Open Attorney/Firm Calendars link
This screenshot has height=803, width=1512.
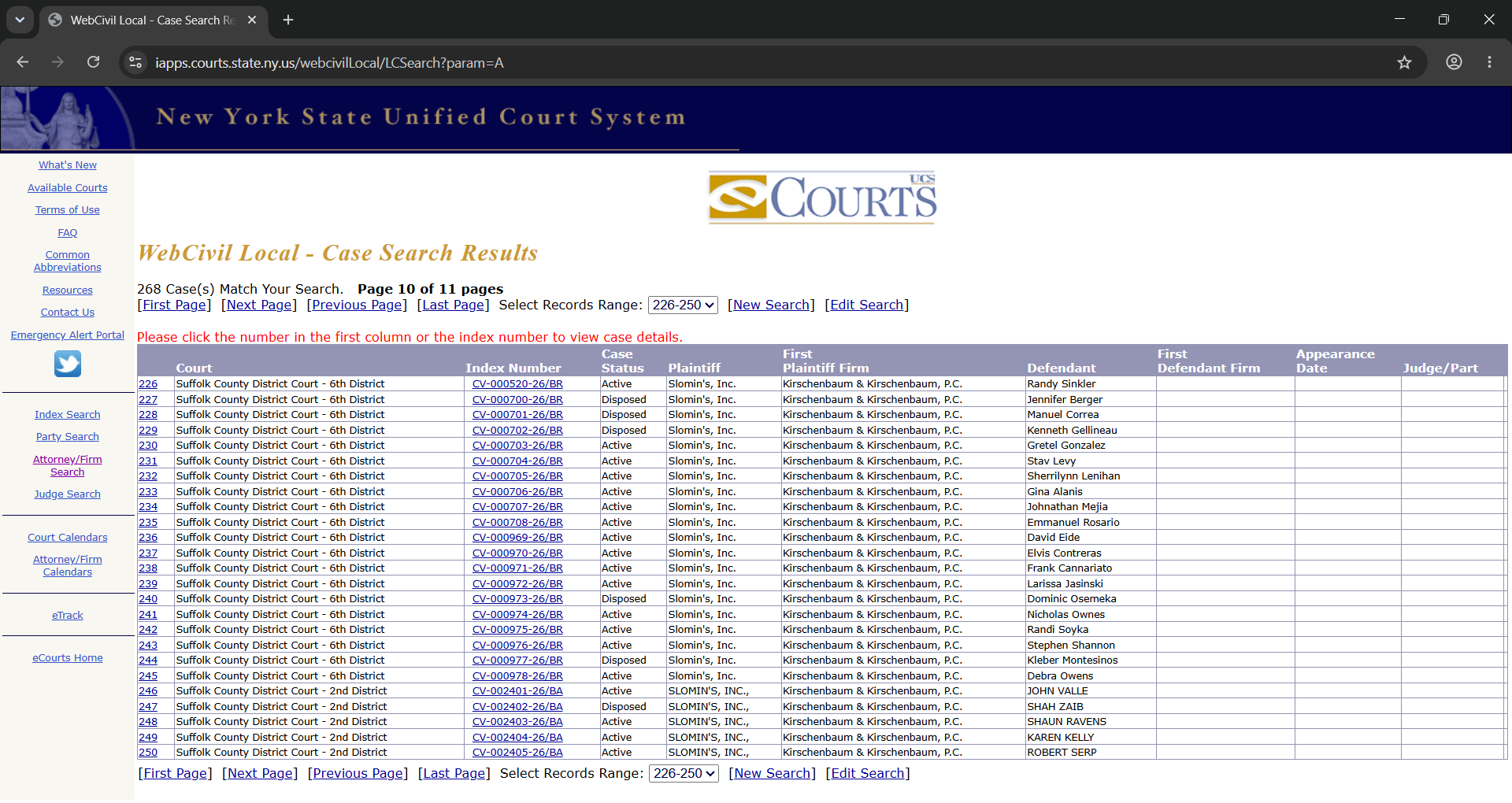[x=68, y=566]
